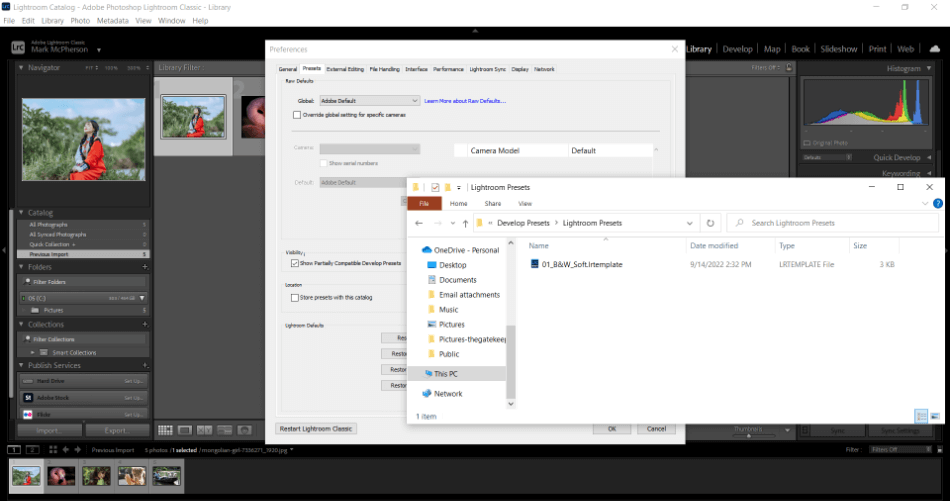Click the Search Lightroom Presets field
950x501 pixels.
tap(830, 223)
